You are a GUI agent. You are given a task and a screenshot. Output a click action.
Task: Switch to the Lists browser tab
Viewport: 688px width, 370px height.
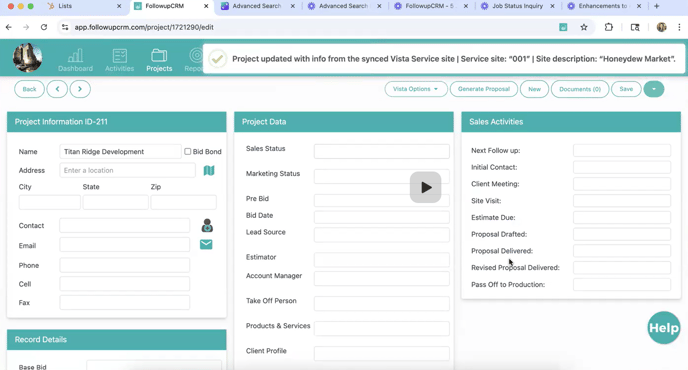(83, 6)
